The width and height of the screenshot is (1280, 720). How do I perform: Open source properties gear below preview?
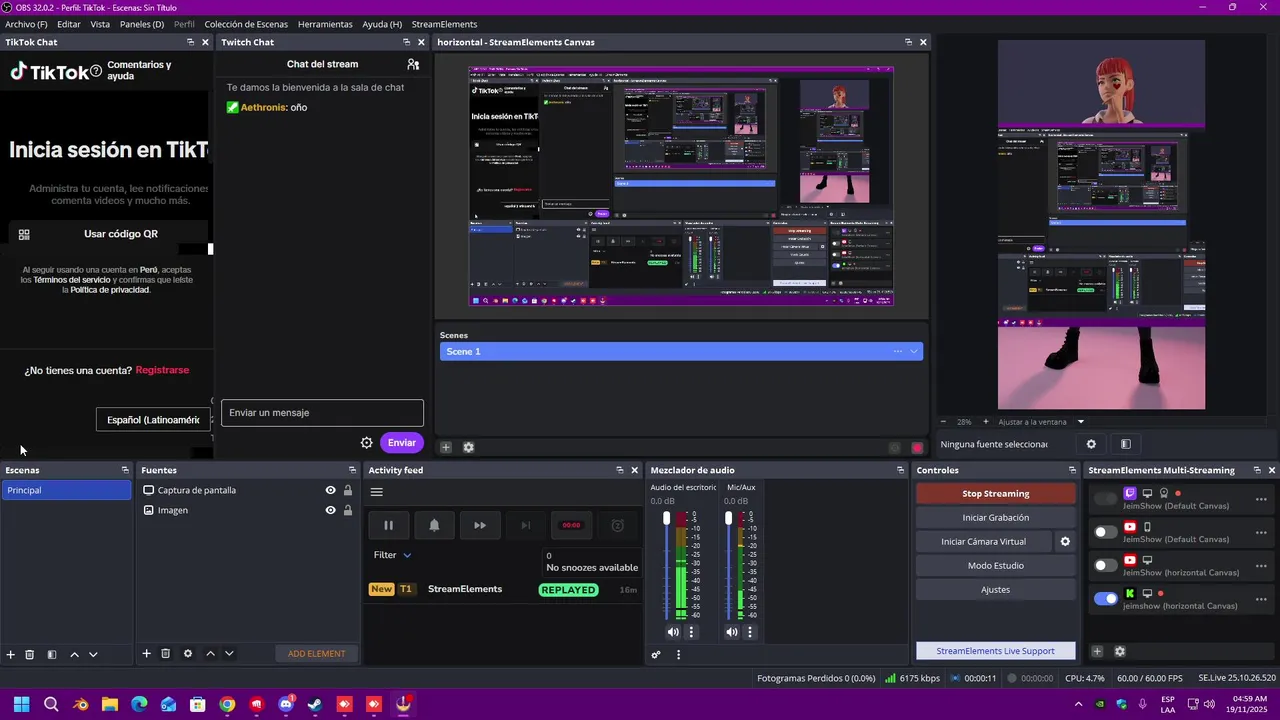pos(1091,444)
